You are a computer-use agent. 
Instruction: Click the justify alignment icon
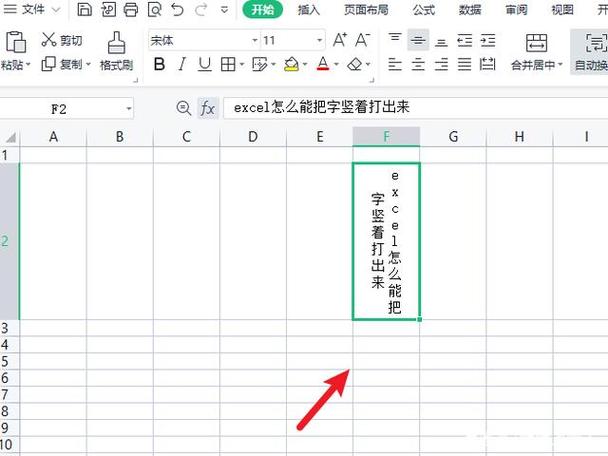click(x=464, y=64)
